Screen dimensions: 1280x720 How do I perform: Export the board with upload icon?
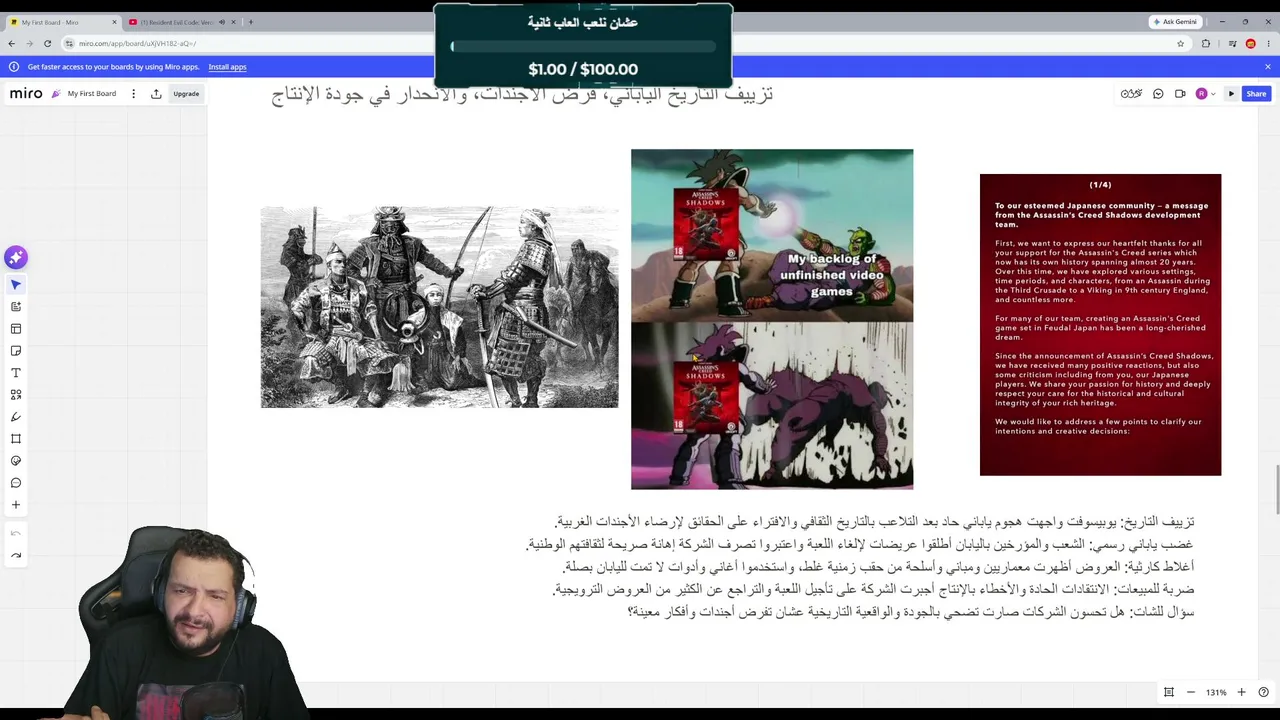tap(156, 94)
